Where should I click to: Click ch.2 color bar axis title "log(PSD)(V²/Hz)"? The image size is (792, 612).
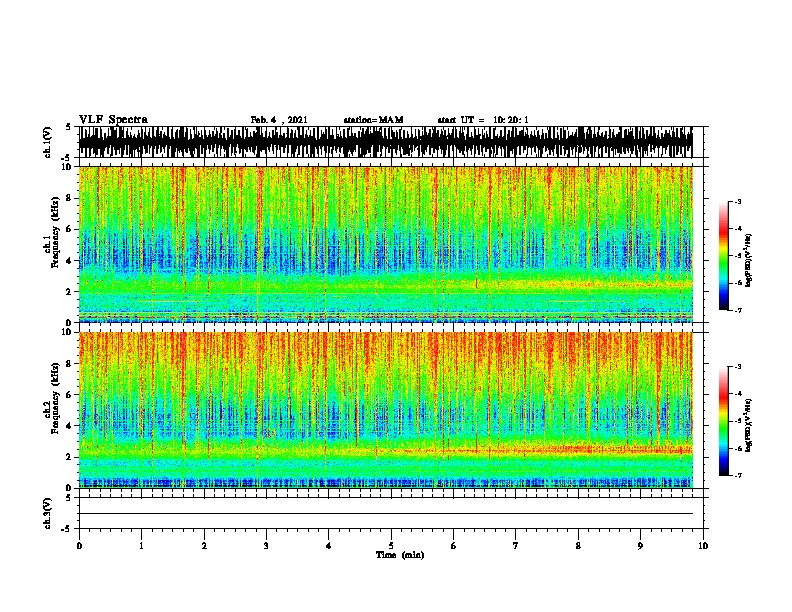[x=749, y=425]
